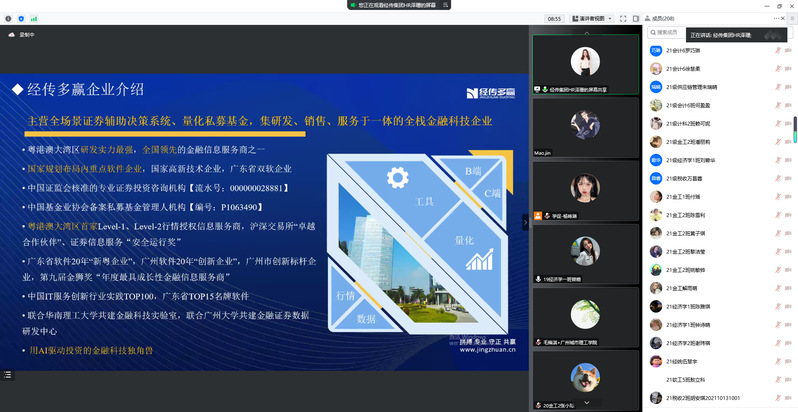Click the orange host badge on 学促 tile
798x412 pixels.
[537, 216]
